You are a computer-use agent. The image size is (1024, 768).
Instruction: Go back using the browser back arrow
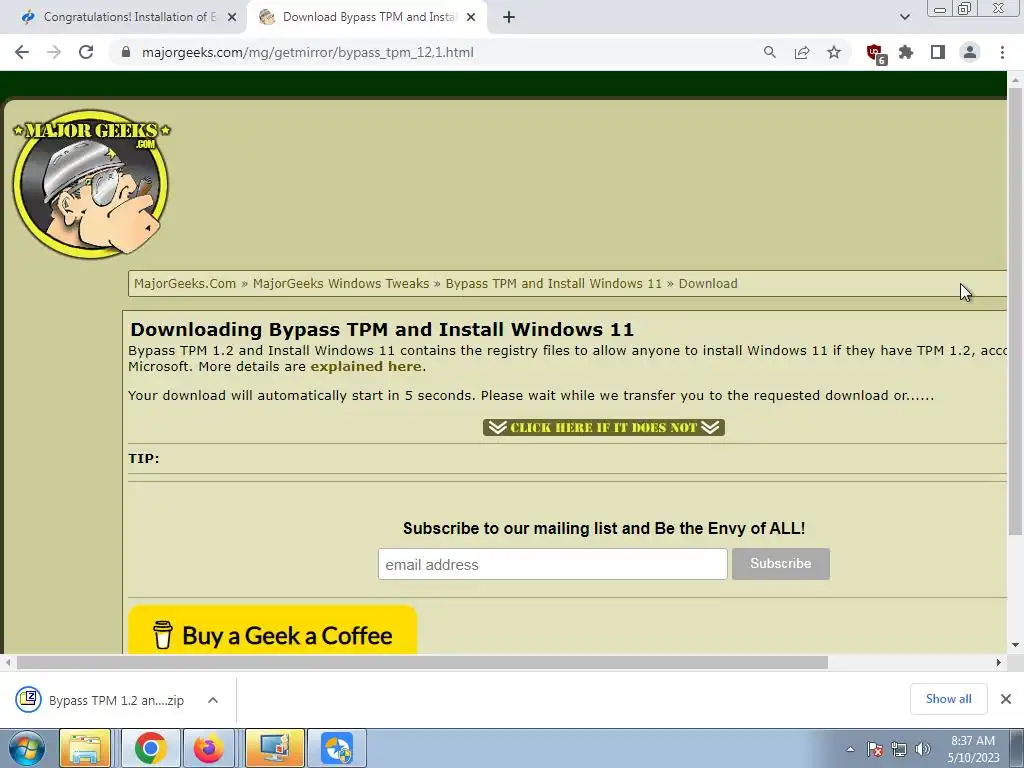click(x=22, y=52)
